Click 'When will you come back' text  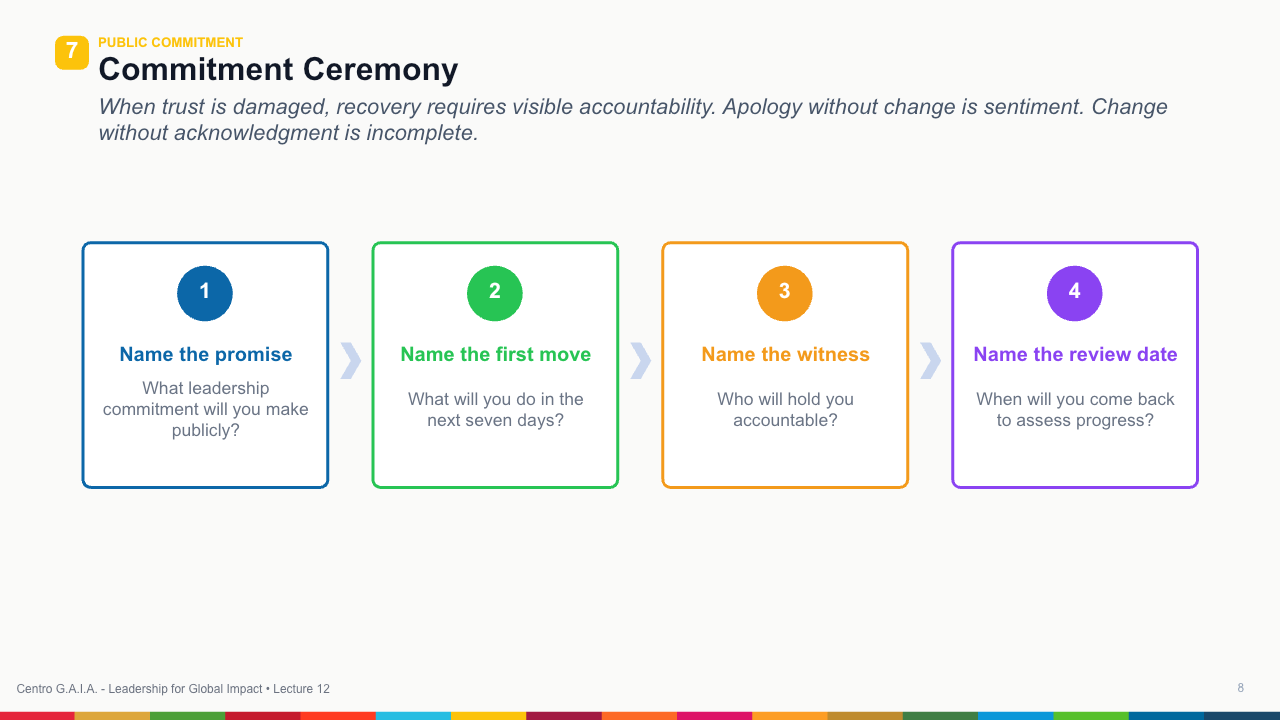coord(1076,399)
